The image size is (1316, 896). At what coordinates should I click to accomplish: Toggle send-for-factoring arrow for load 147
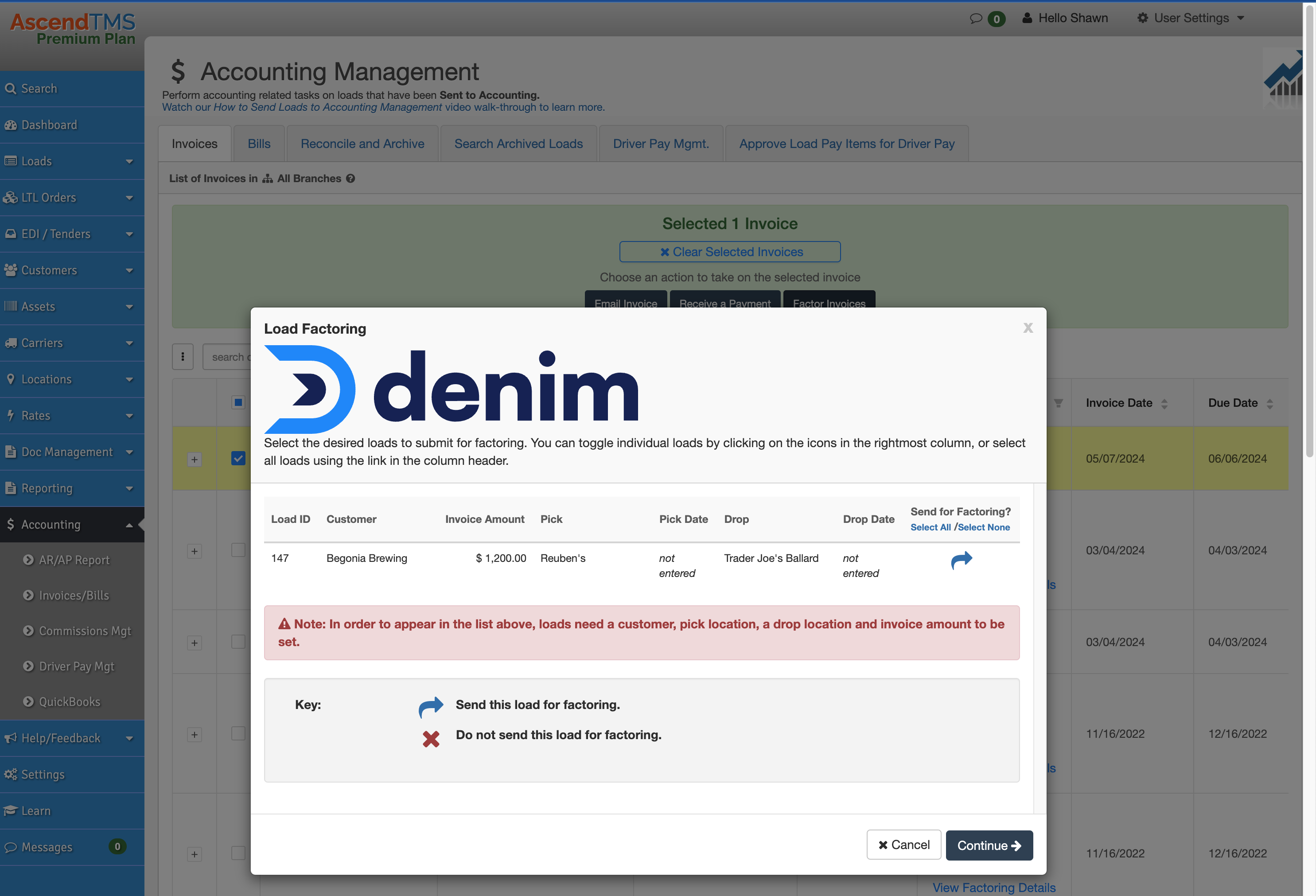(961, 560)
